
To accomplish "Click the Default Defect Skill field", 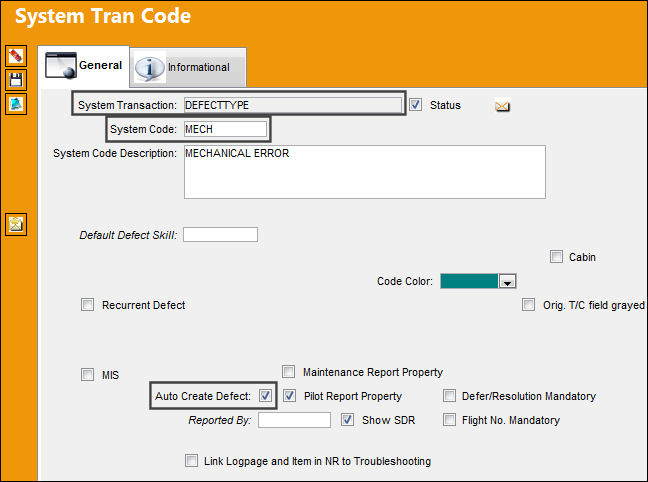I will [x=221, y=234].
